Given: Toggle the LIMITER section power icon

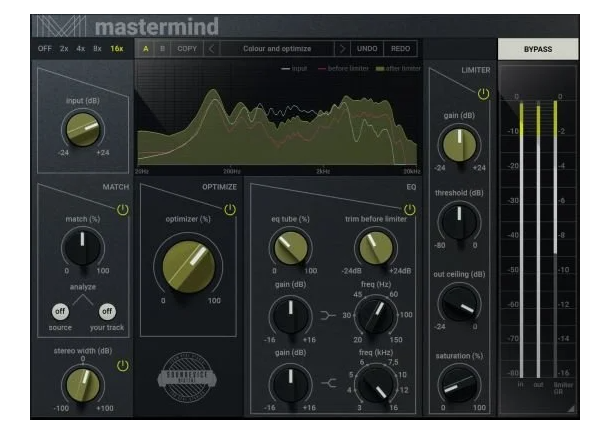Looking at the screenshot, I should [x=483, y=94].
